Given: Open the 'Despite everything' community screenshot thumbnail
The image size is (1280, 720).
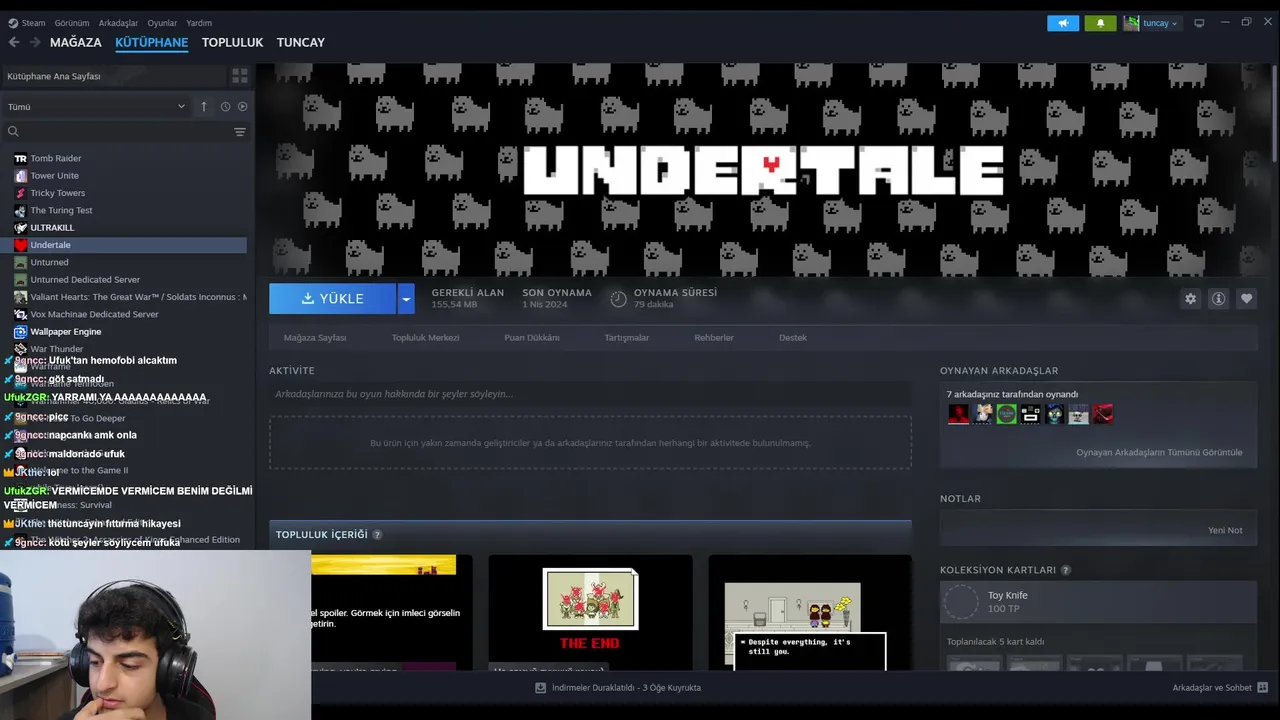Looking at the screenshot, I should (810, 612).
